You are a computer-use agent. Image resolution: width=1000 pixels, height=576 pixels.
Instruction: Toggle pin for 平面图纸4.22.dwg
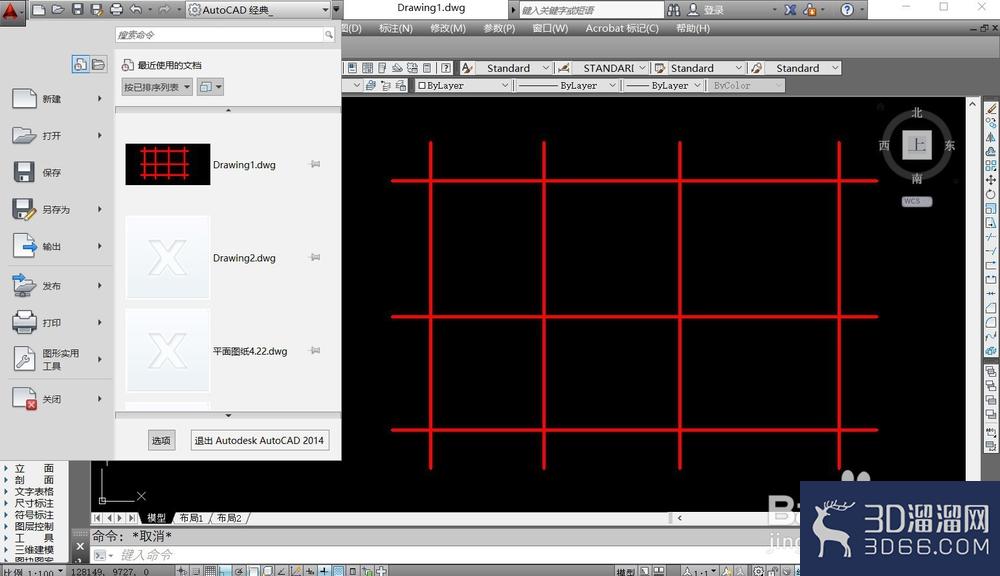(315, 351)
